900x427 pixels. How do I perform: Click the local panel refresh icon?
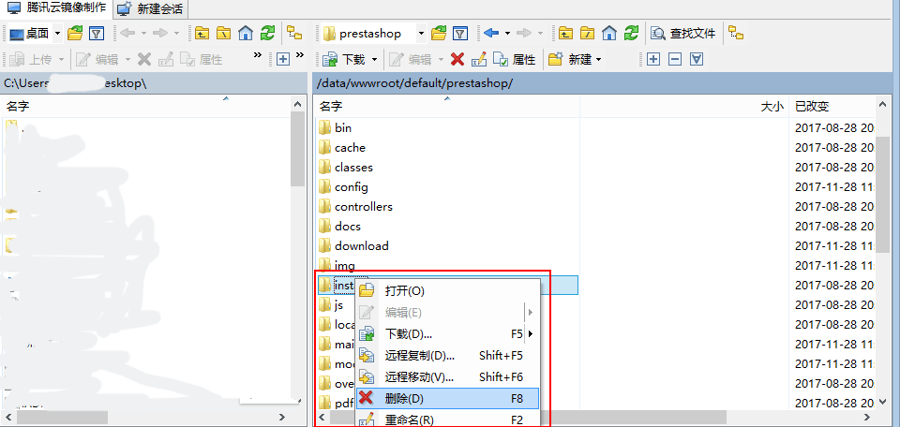(x=268, y=34)
